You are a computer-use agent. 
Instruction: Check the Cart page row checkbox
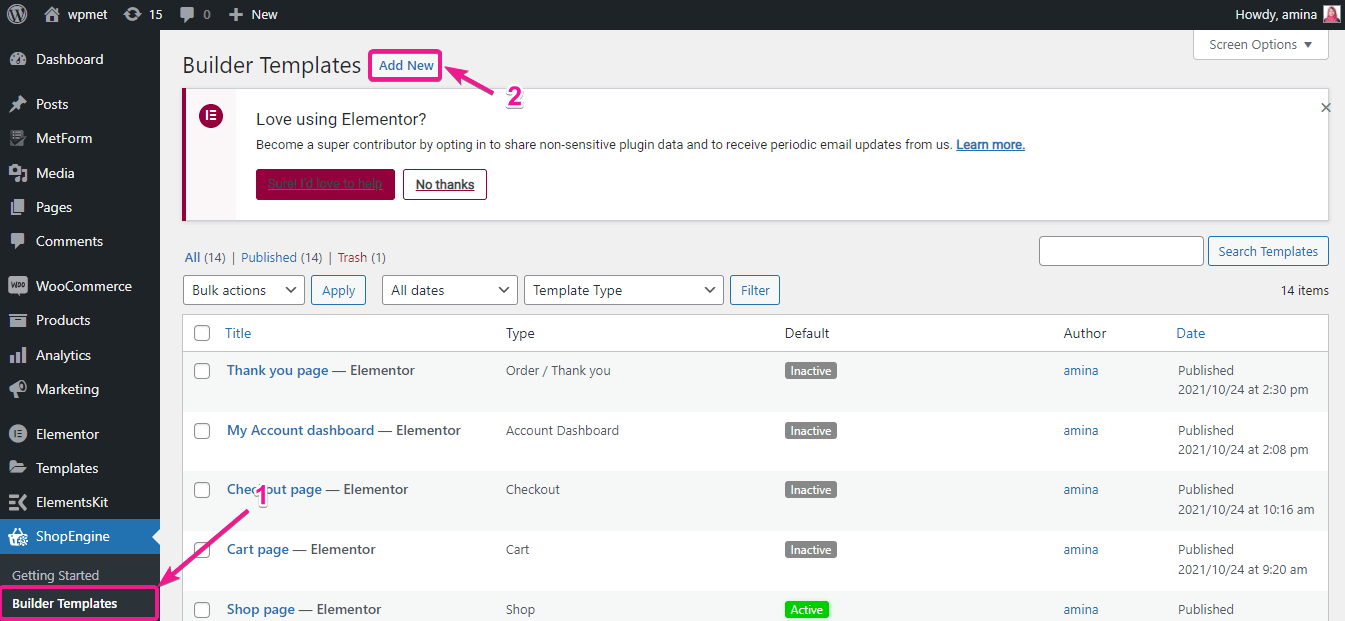(x=202, y=550)
